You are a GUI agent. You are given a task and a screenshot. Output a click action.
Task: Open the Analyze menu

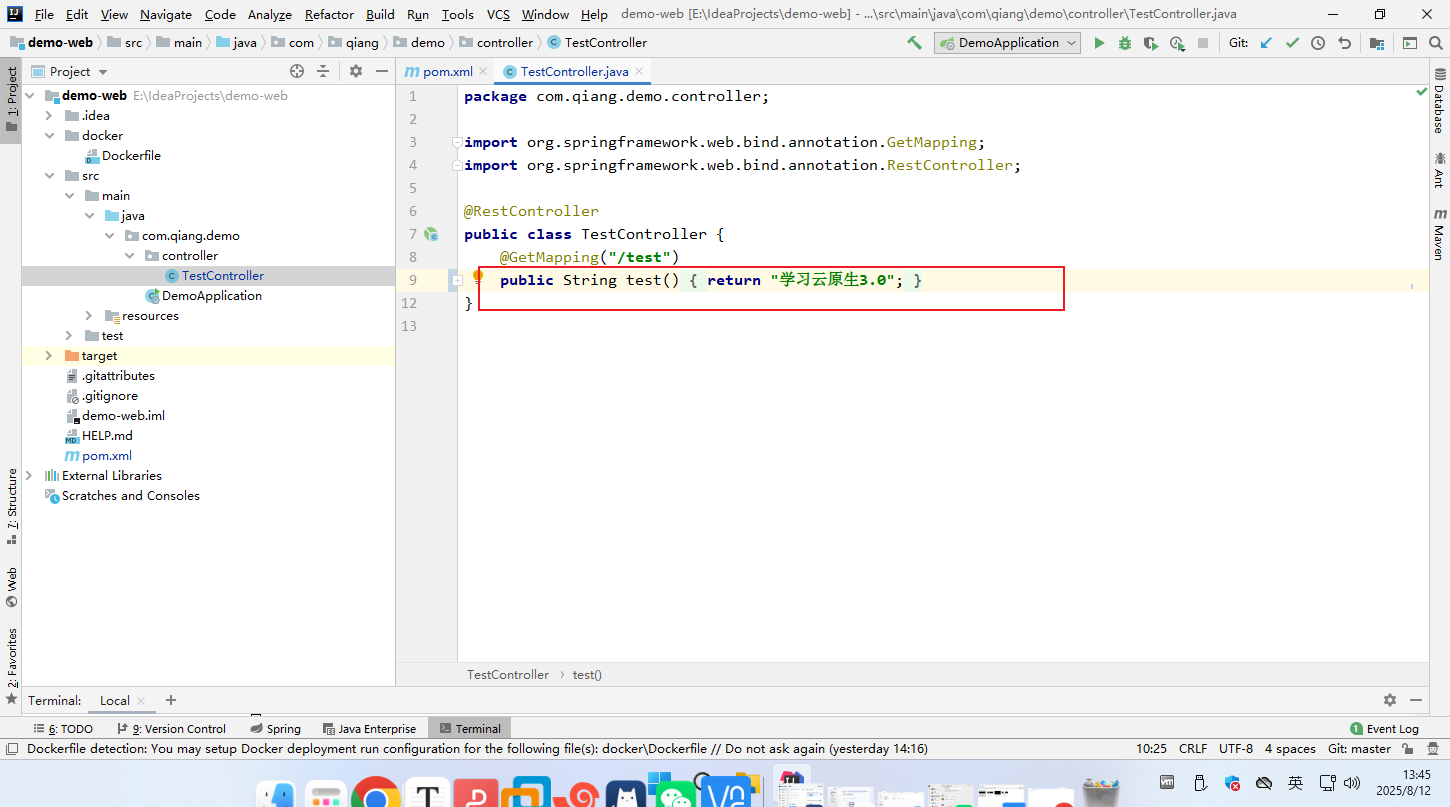point(270,15)
